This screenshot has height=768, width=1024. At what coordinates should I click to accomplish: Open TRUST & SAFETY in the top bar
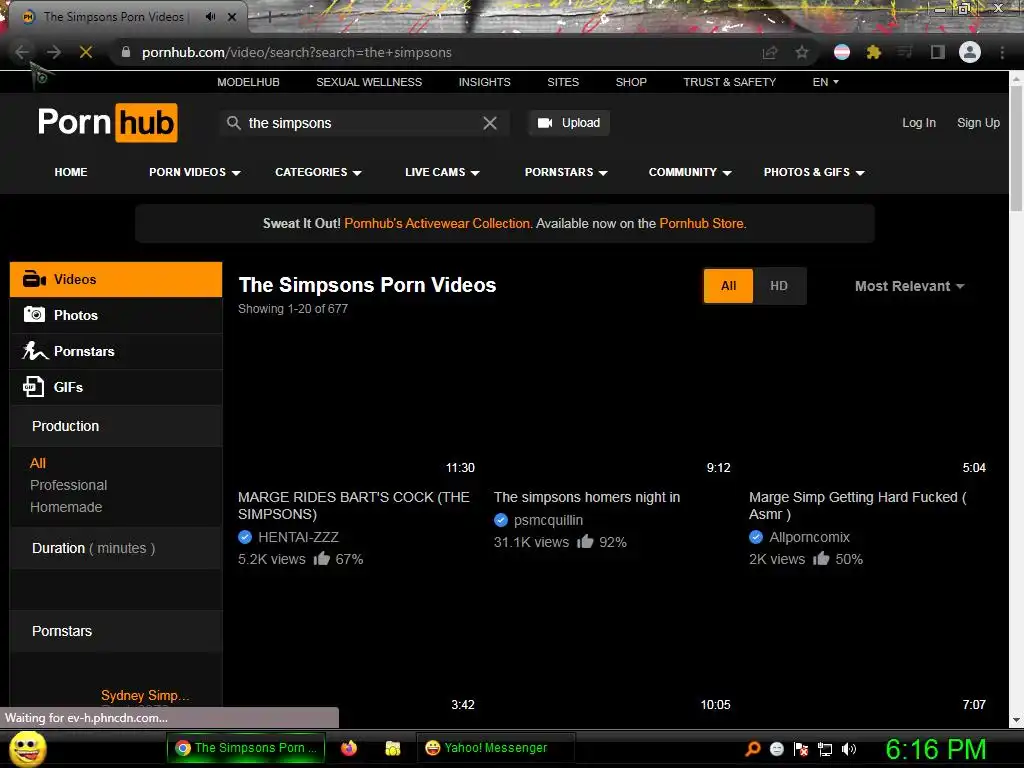[x=729, y=82]
